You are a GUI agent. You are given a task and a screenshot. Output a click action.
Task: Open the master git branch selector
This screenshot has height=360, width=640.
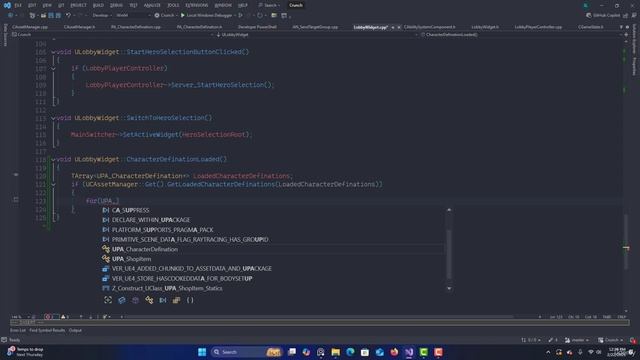tap(577, 340)
